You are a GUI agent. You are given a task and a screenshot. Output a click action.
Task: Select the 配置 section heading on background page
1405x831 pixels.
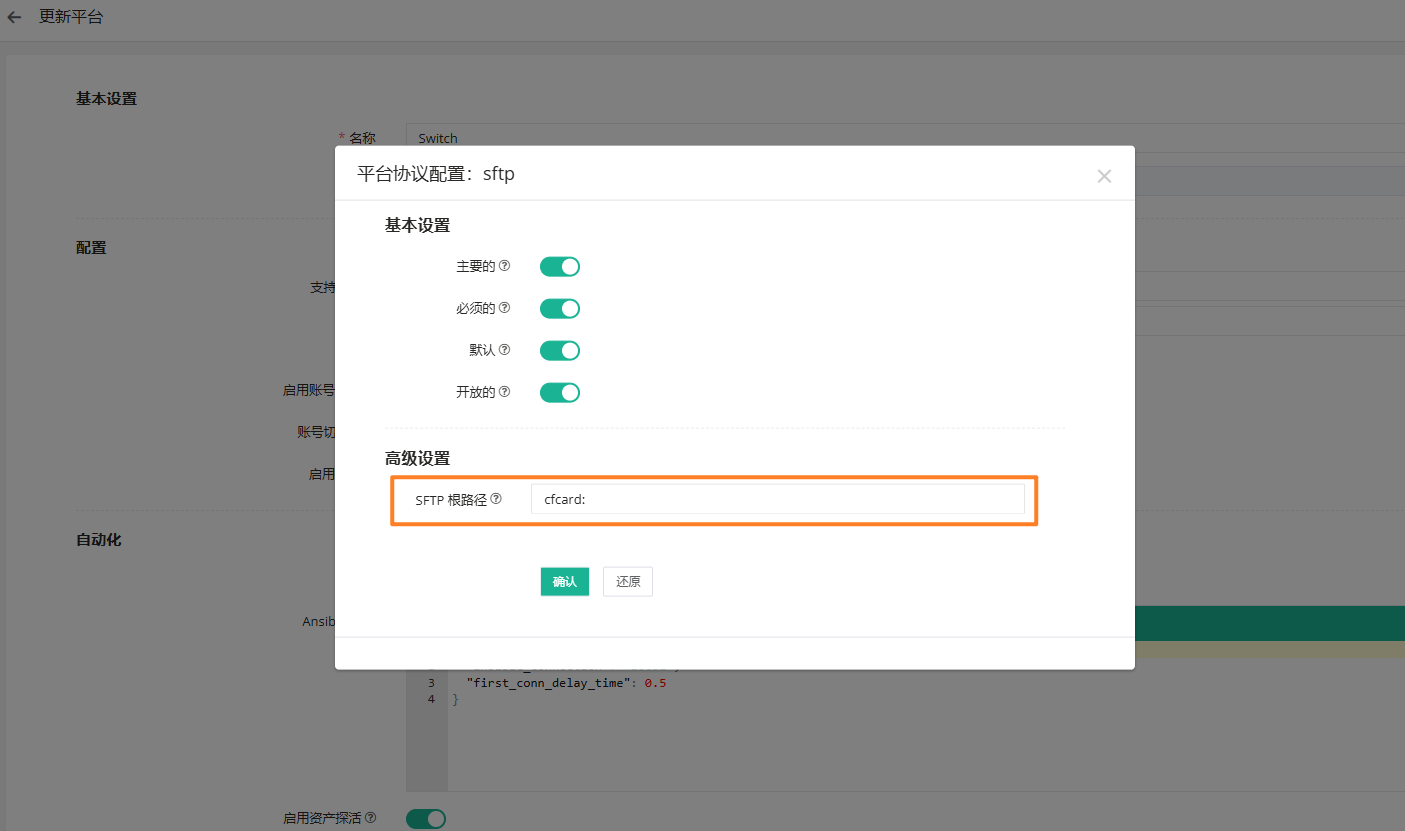[x=91, y=247]
